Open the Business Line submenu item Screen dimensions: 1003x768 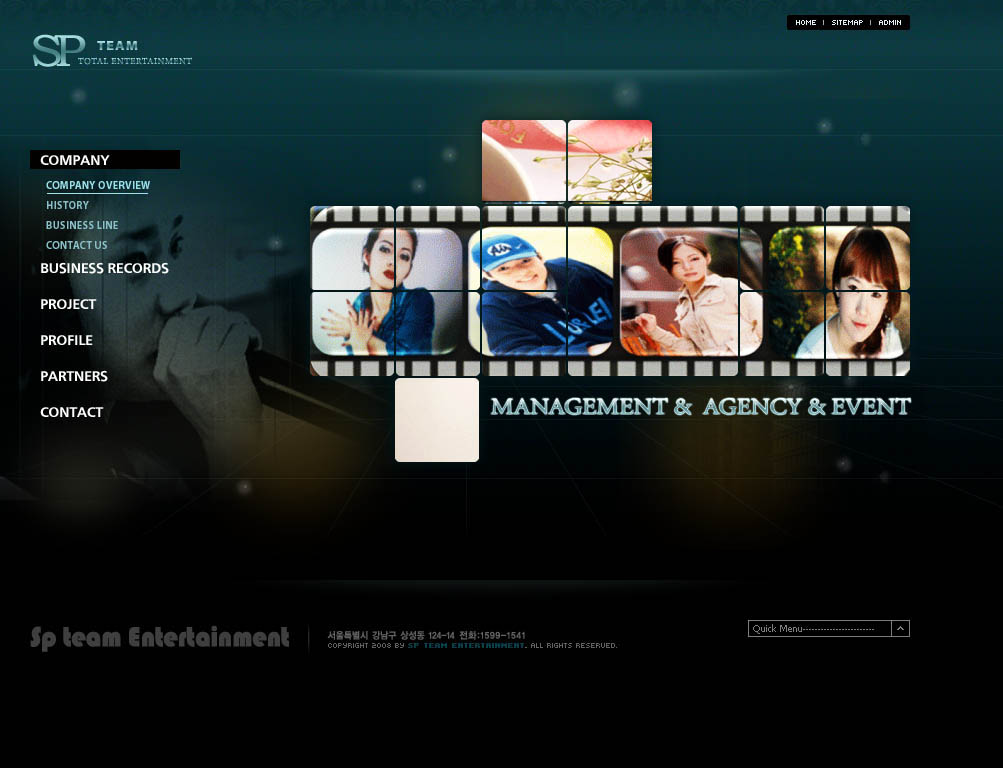82,225
